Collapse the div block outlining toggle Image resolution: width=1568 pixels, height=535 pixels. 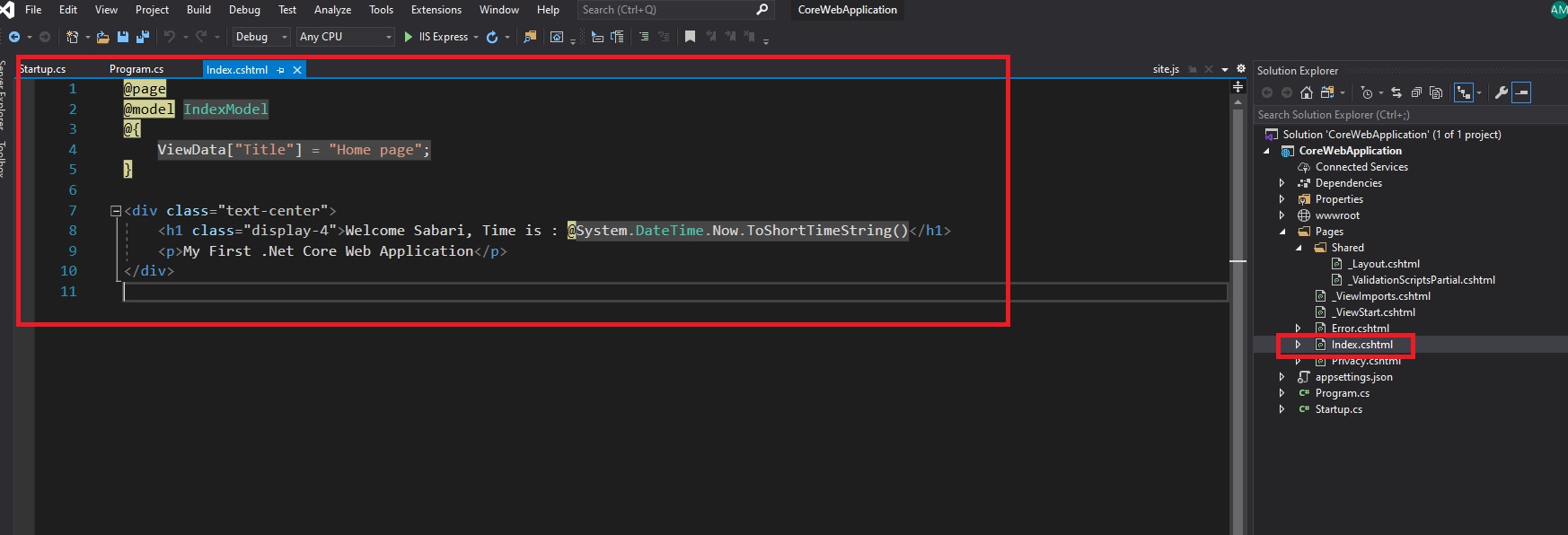click(x=116, y=211)
